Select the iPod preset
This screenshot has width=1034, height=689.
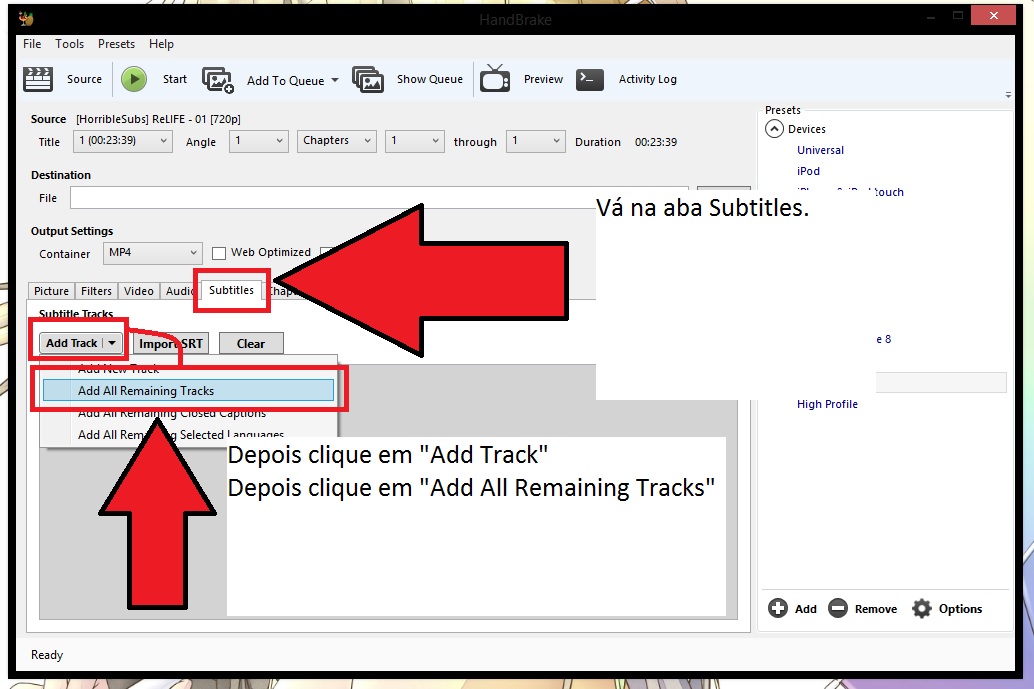pyautogui.click(x=808, y=171)
